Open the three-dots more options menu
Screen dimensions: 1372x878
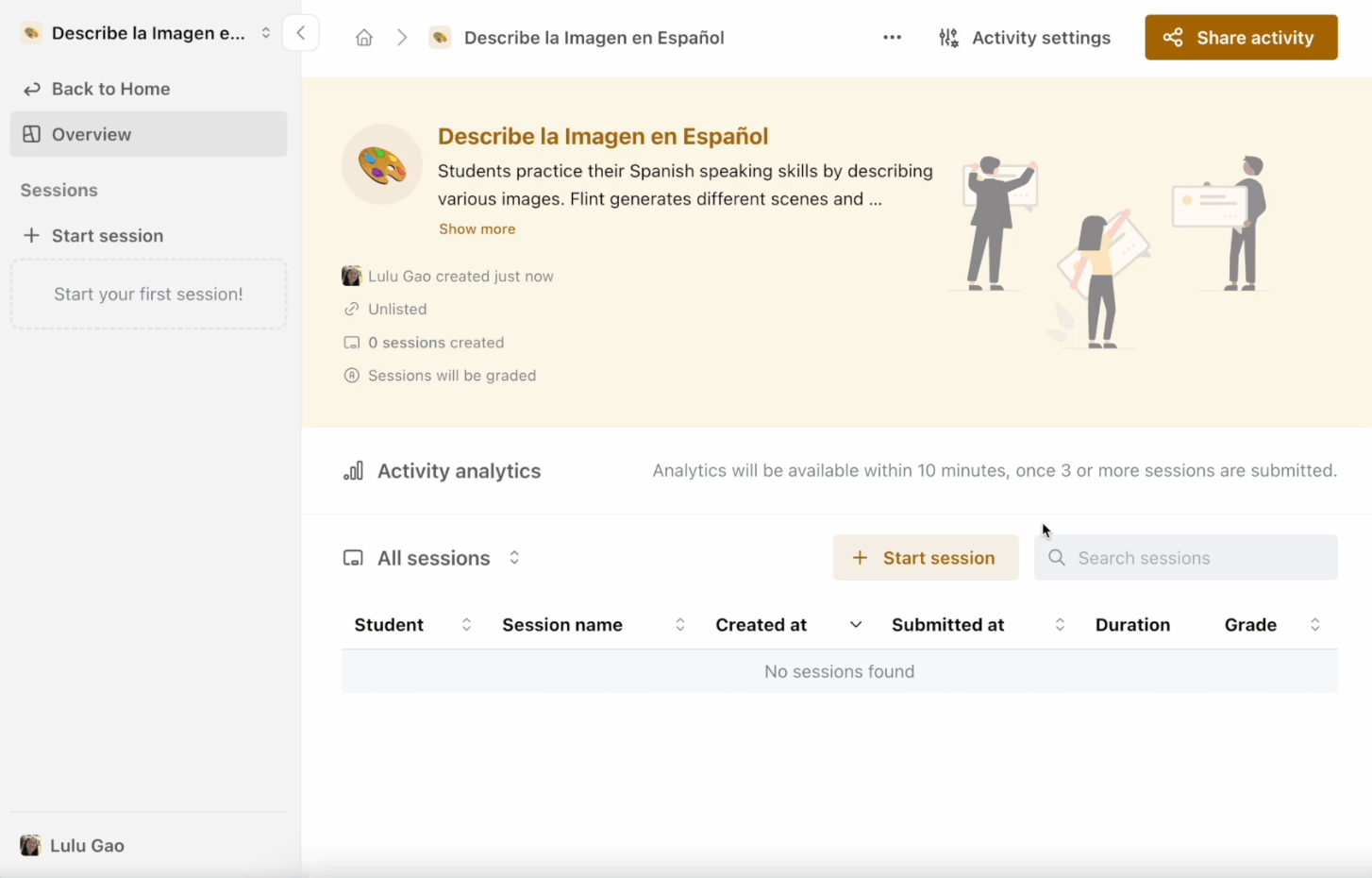pyautogui.click(x=892, y=38)
